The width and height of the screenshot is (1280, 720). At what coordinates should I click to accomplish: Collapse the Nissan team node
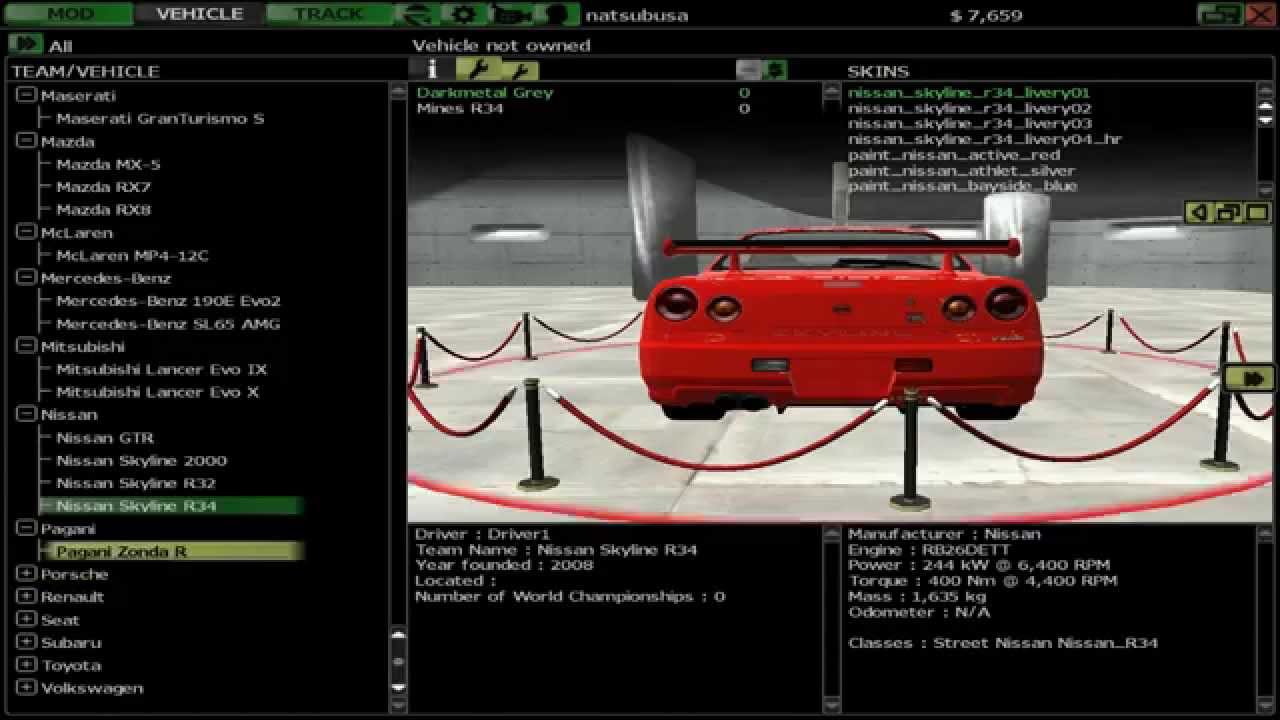coord(26,414)
